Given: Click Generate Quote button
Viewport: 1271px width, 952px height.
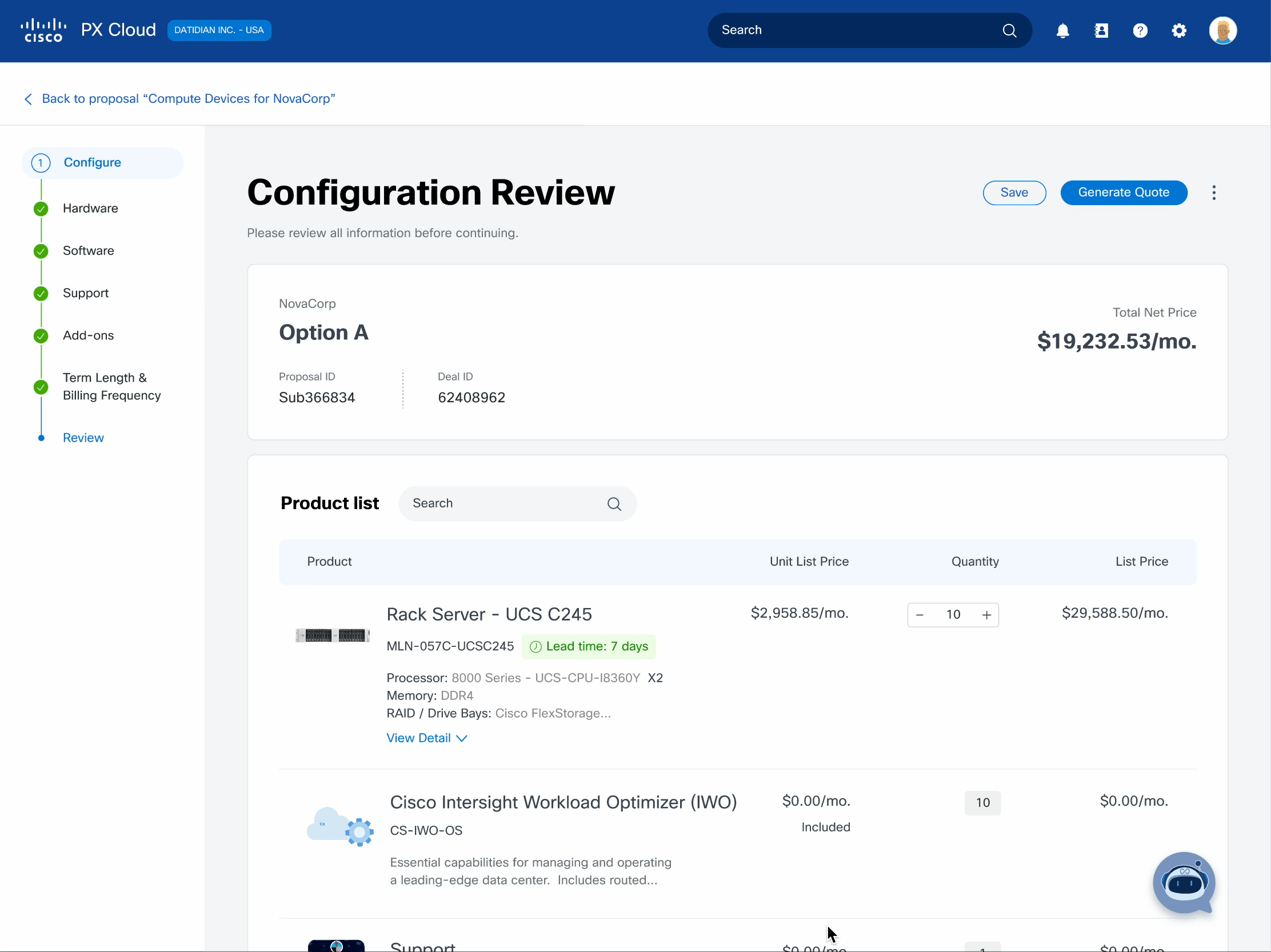Looking at the screenshot, I should point(1124,193).
